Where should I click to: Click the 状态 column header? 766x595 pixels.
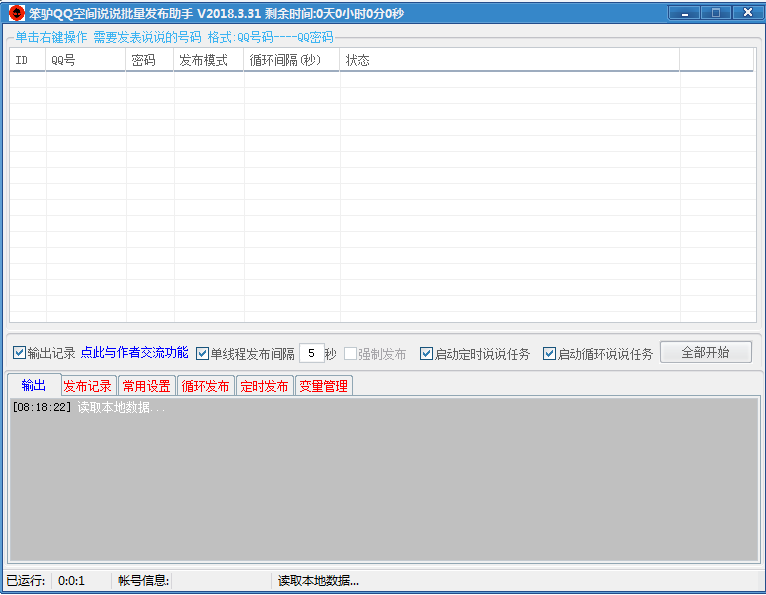510,60
